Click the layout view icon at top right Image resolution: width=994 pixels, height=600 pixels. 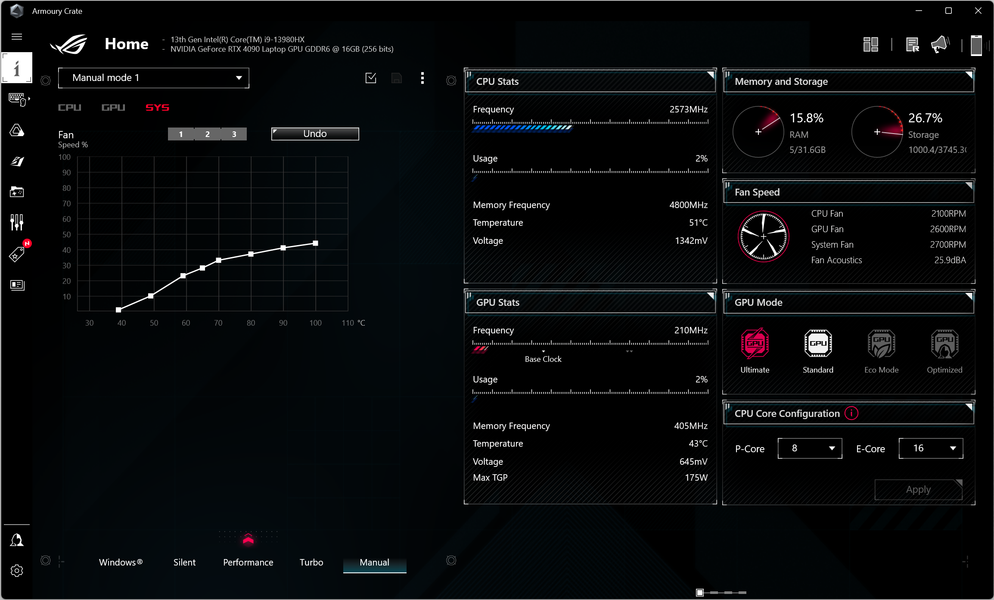[870, 44]
